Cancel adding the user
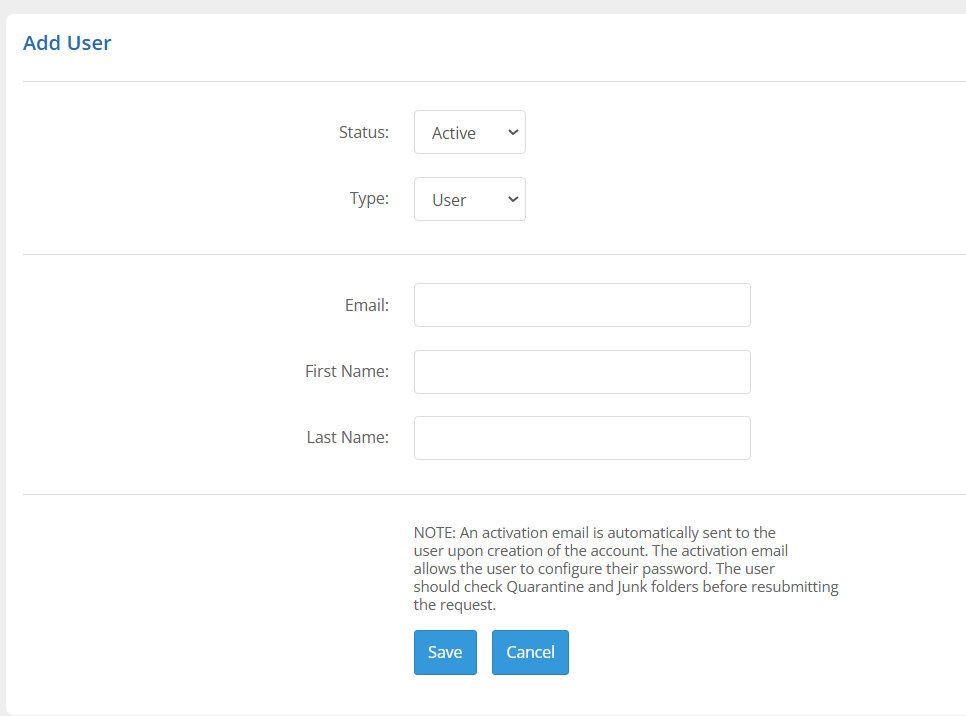966x716 pixels. 530,652
